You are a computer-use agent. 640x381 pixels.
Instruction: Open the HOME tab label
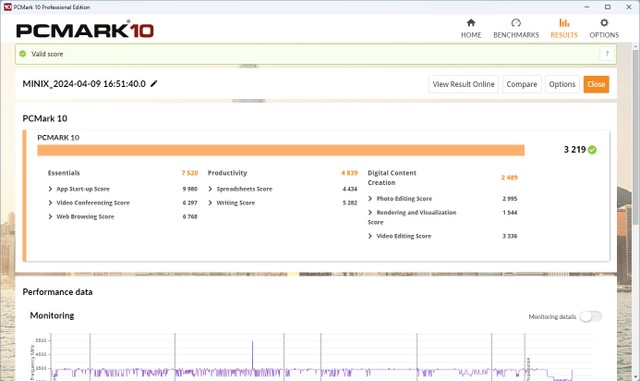pyautogui.click(x=471, y=35)
